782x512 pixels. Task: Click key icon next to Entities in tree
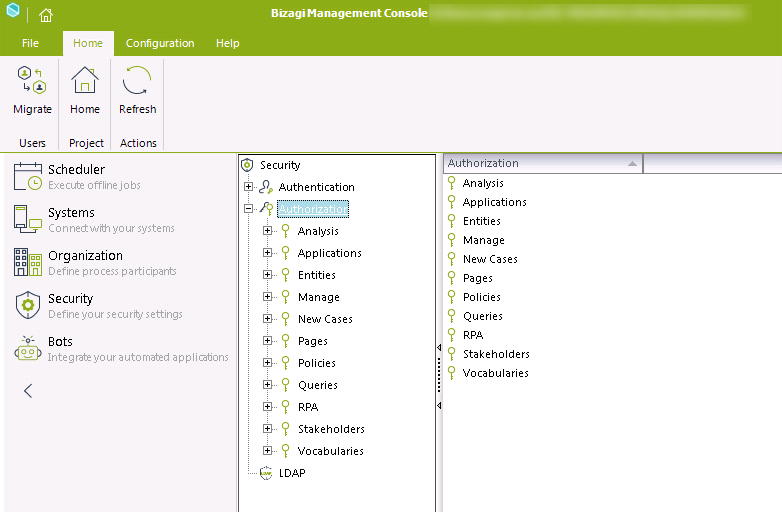[x=286, y=275]
